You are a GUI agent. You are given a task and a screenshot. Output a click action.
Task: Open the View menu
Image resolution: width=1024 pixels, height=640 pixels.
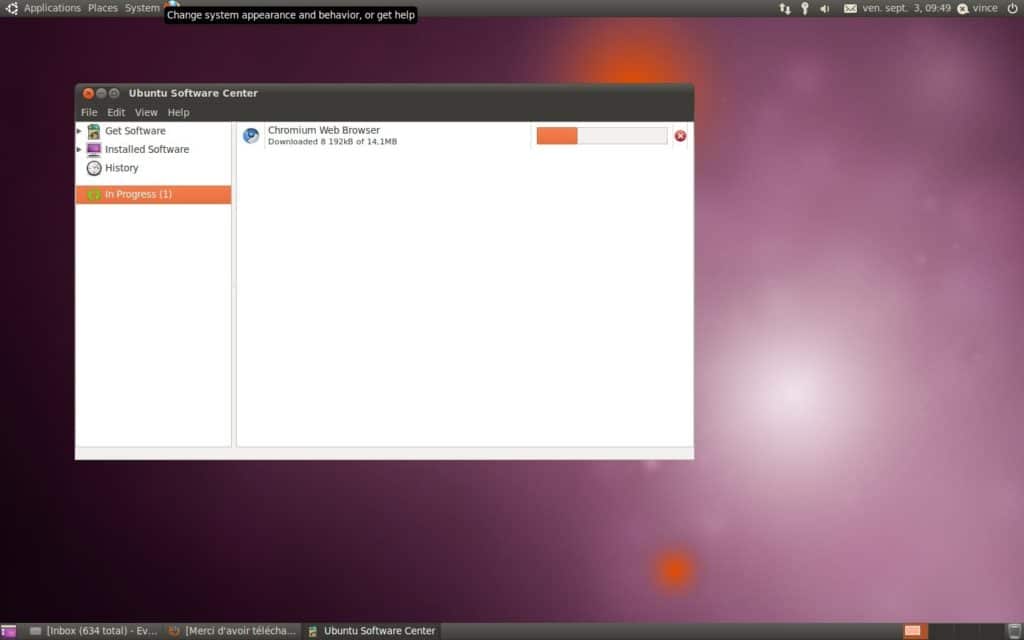(146, 112)
